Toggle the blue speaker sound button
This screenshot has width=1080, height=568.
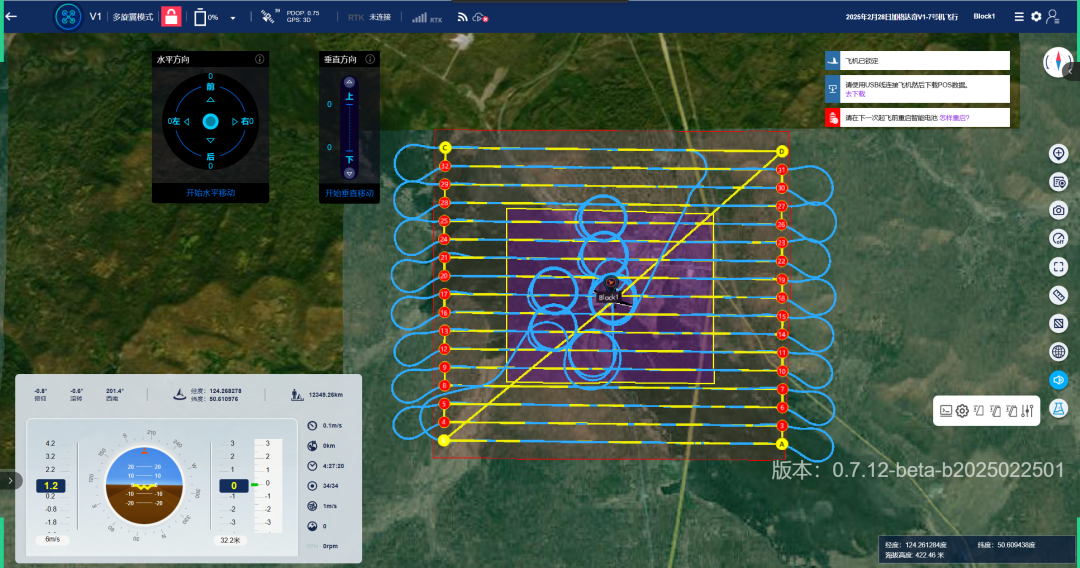tap(1059, 380)
